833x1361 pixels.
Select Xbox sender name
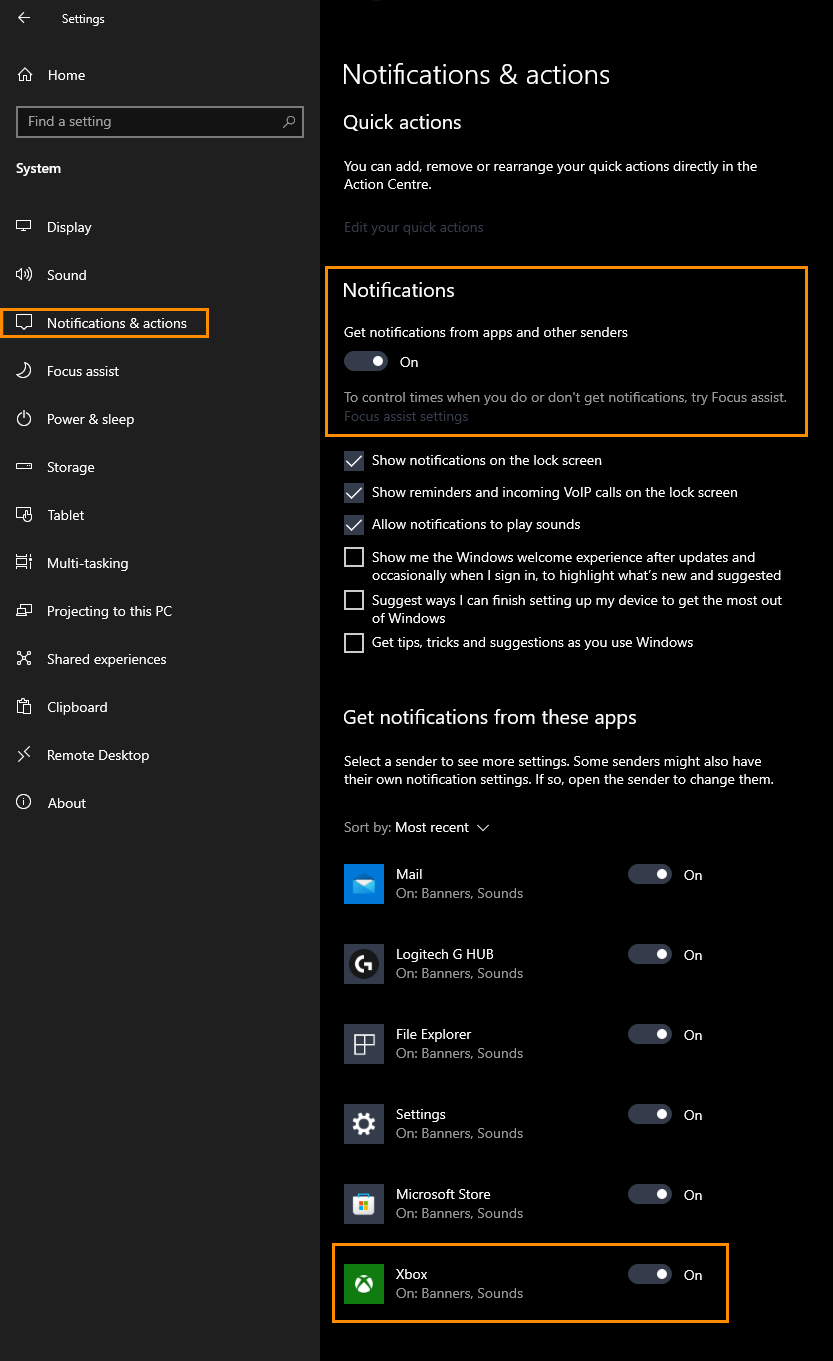411,1274
